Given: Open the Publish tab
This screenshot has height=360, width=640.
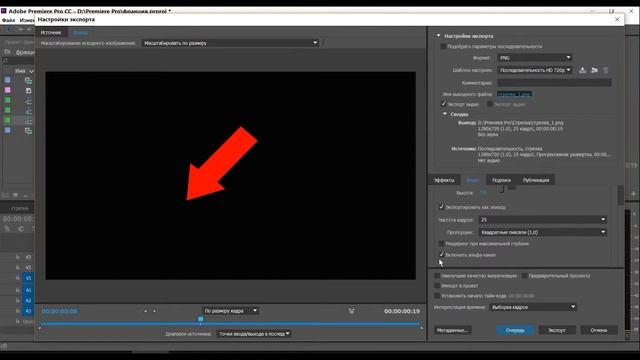Looking at the screenshot, I should tap(536, 180).
